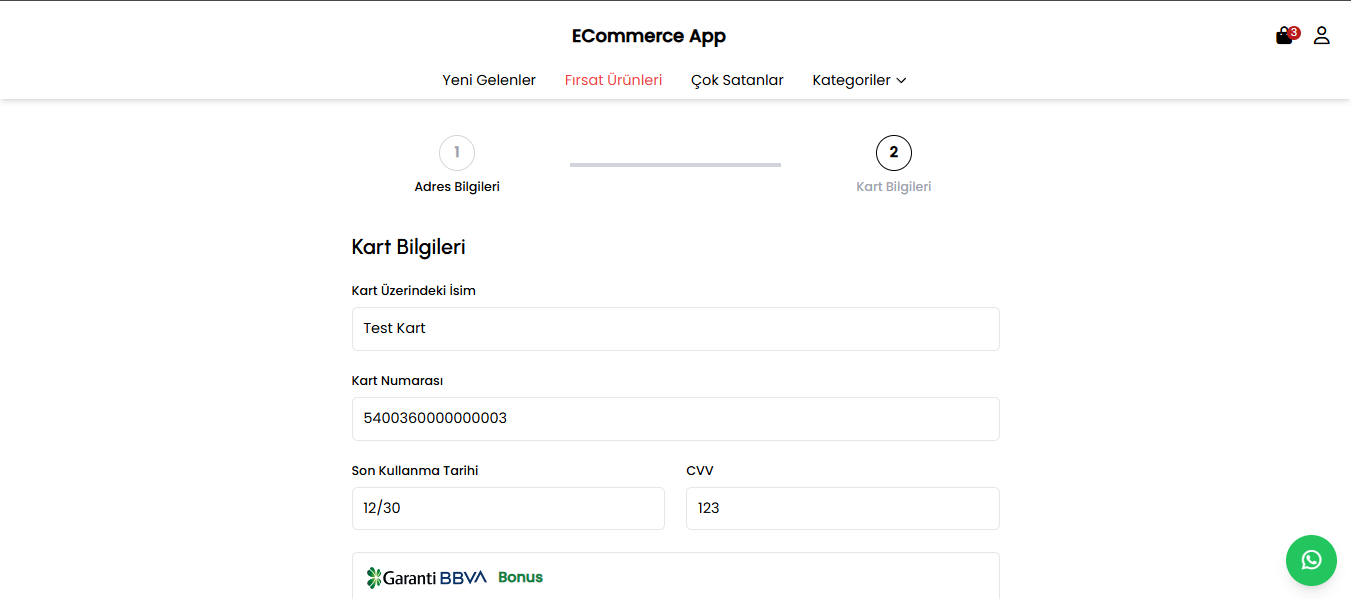Screen dimensions: 1351x599
Task: Click the Kart Bilgileri step label
Action: (x=893, y=187)
